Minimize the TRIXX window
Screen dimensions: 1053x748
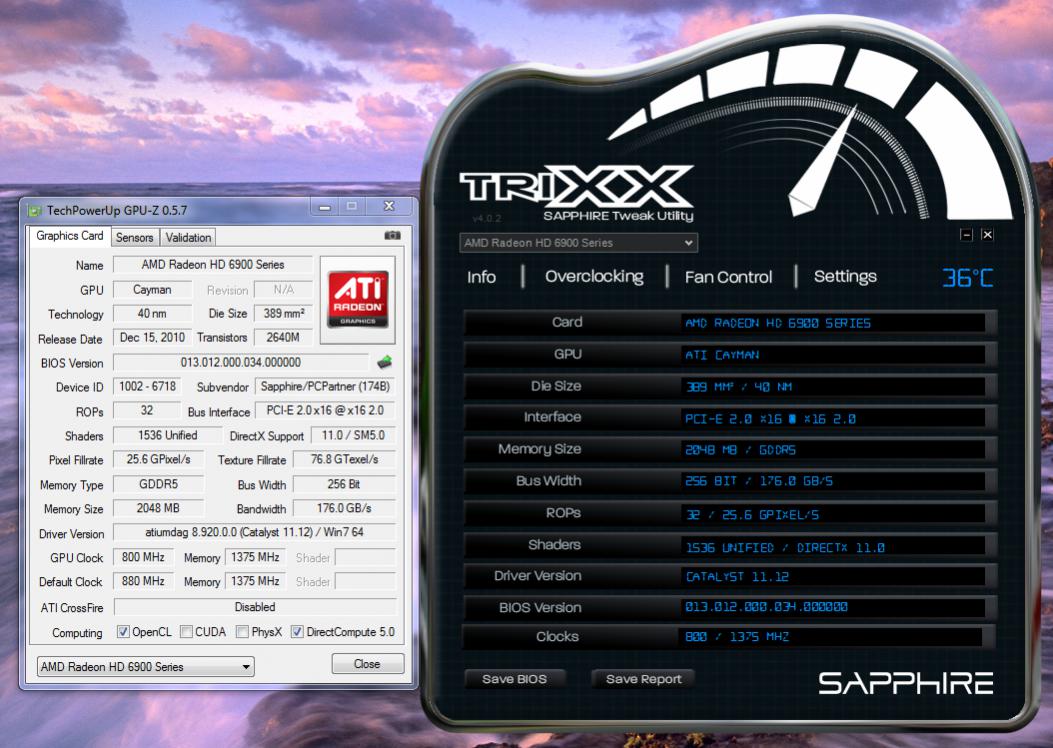click(x=966, y=235)
